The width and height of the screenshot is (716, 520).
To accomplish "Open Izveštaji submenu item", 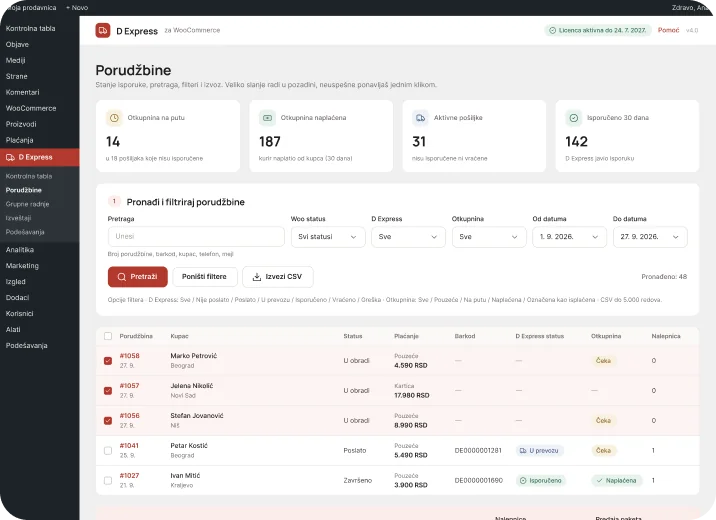I will click(18, 218).
